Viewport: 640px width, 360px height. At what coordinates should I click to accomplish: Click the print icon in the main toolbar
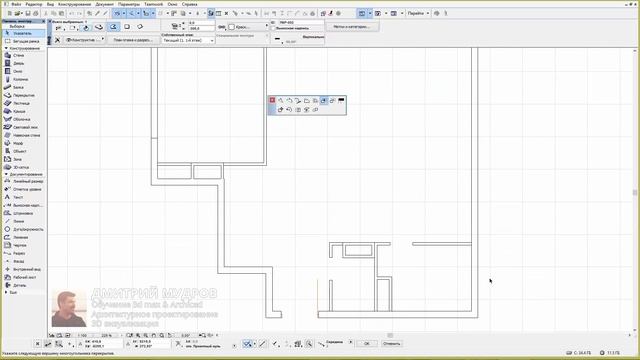click(x=36, y=13)
